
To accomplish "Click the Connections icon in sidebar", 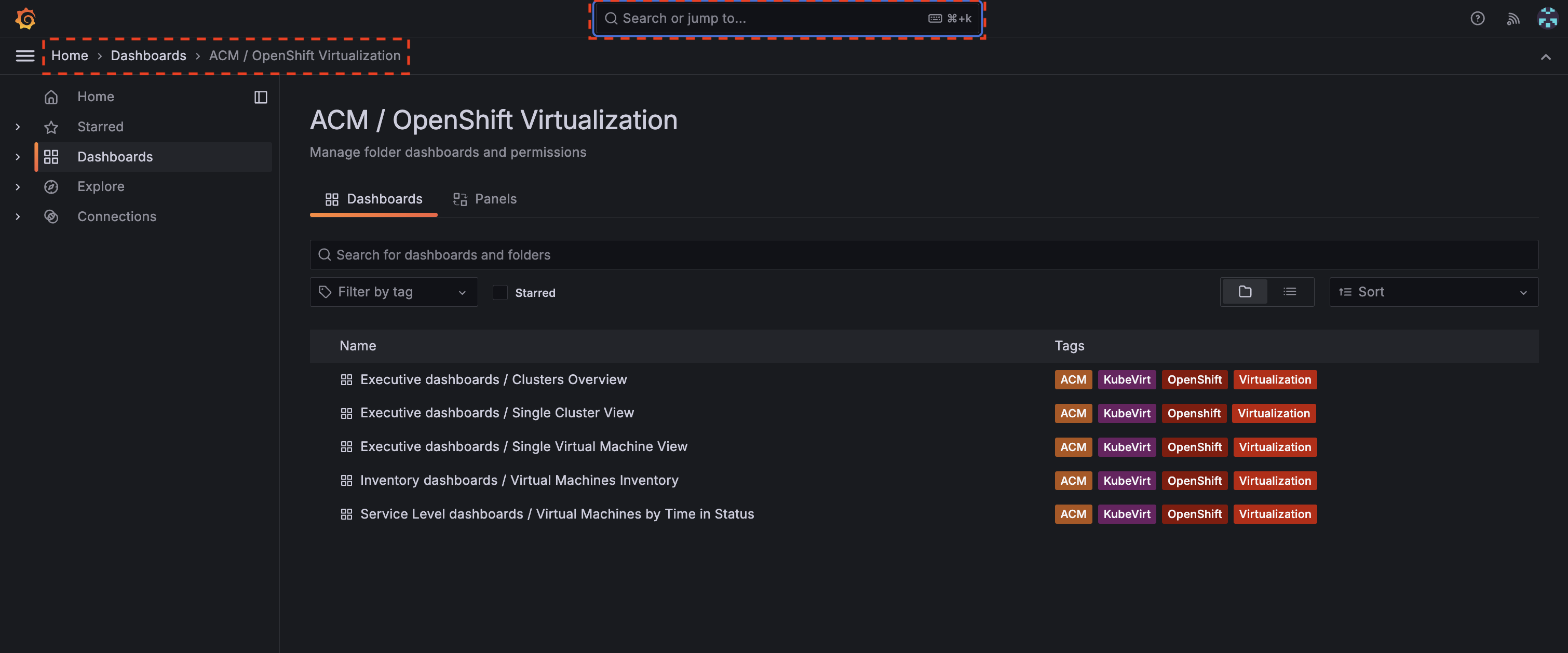I will 51,216.
